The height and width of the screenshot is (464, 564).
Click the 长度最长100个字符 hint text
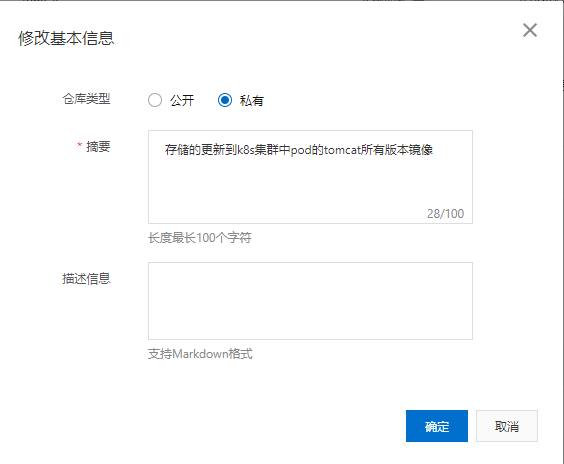(x=200, y=237)
